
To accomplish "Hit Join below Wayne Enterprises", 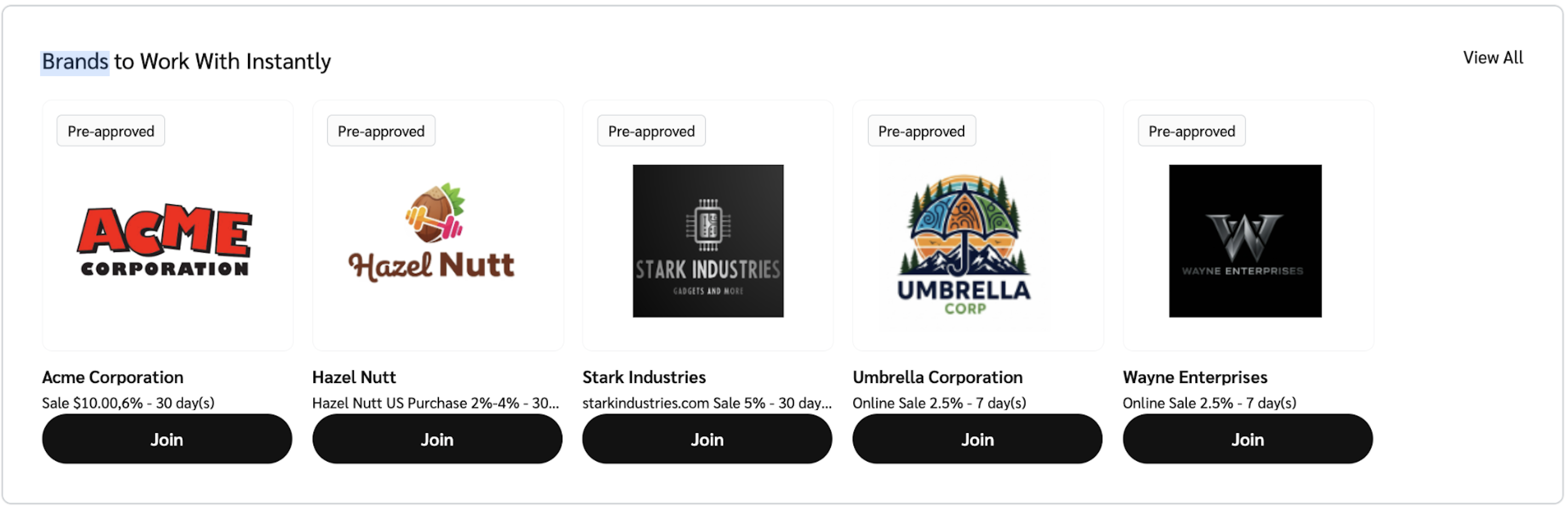I will pyautogui.click(x=1247, y=439).
